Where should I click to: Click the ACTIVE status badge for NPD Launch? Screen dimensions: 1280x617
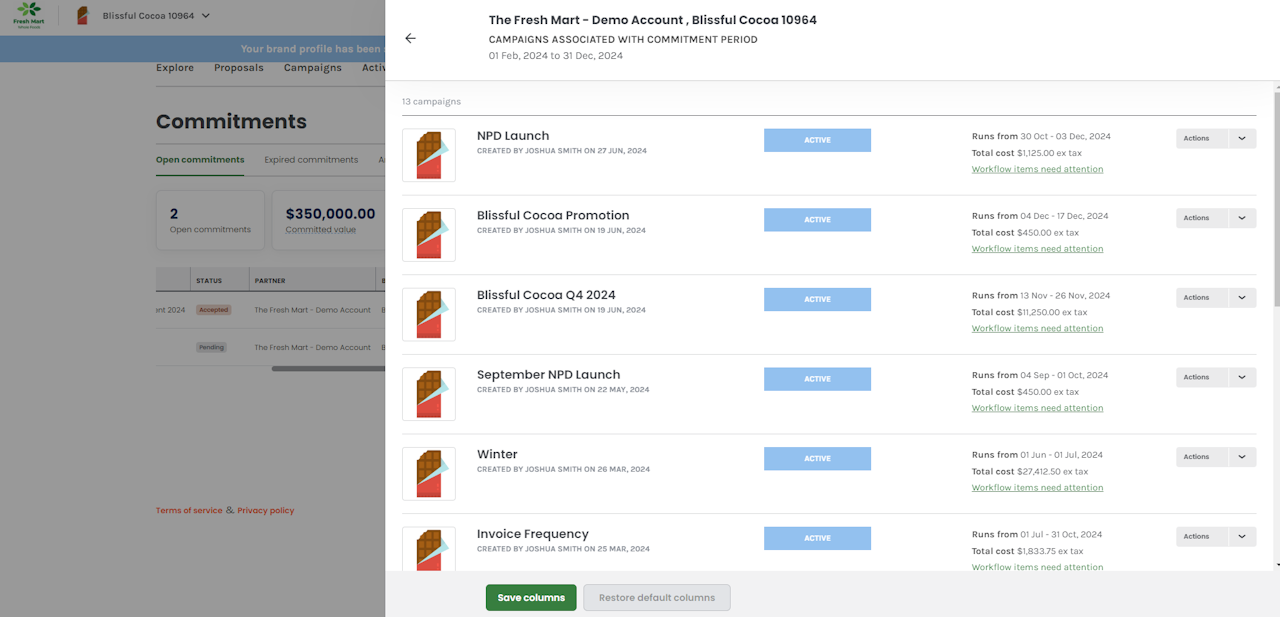[x=817, y=140]
